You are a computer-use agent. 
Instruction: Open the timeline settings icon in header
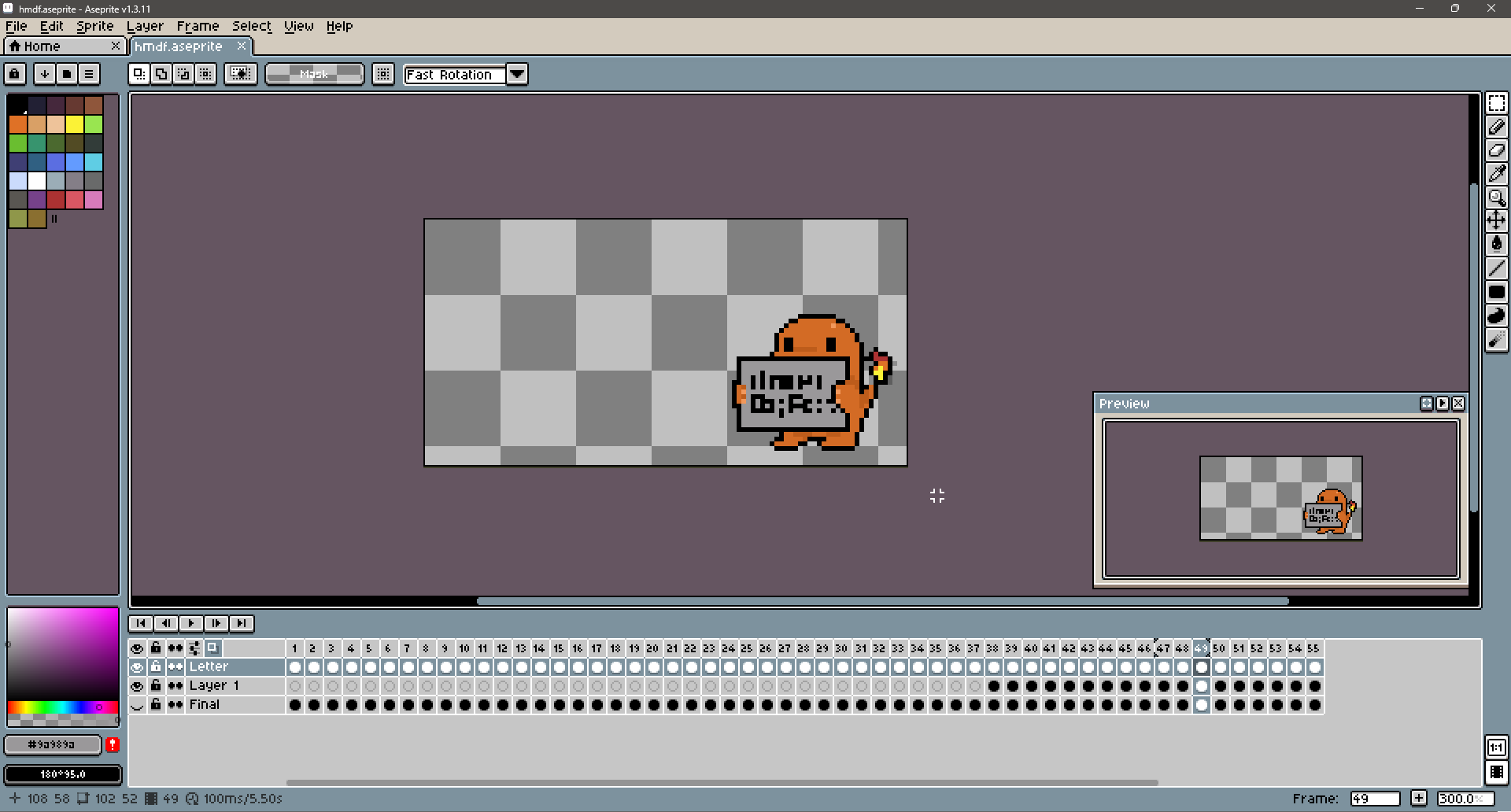[194, 648]
